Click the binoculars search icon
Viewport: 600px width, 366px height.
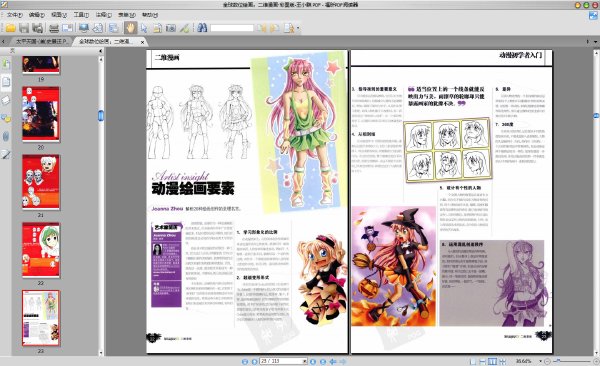[202, 28]
